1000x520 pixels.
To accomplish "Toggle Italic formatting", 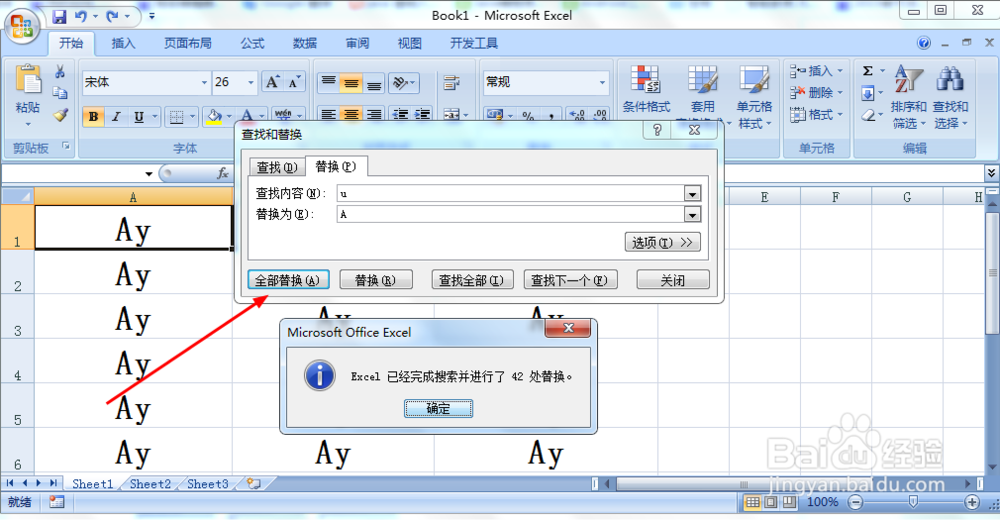I will click(116, 117).
